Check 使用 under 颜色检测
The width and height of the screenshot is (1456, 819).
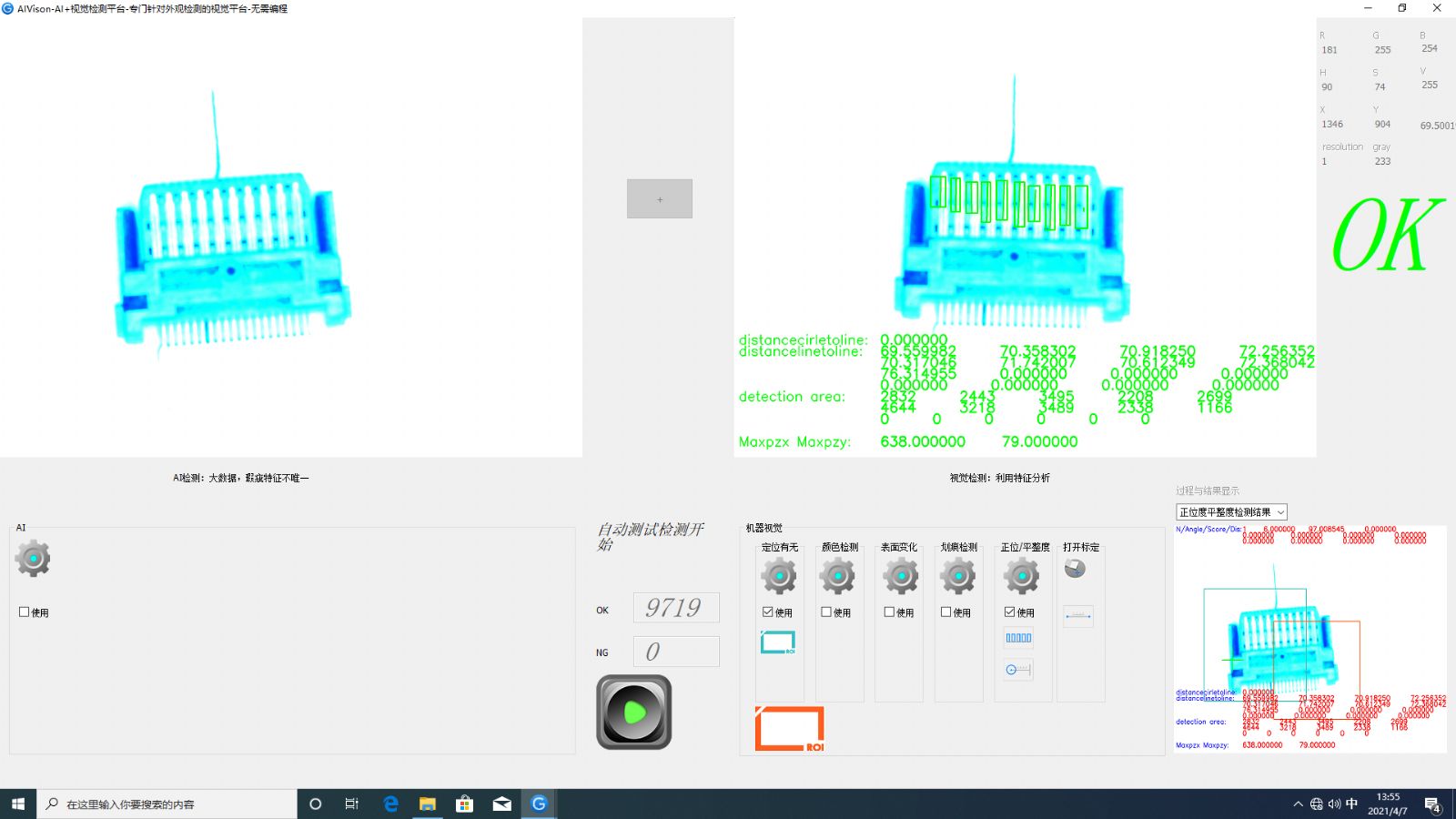coord(826,612)
